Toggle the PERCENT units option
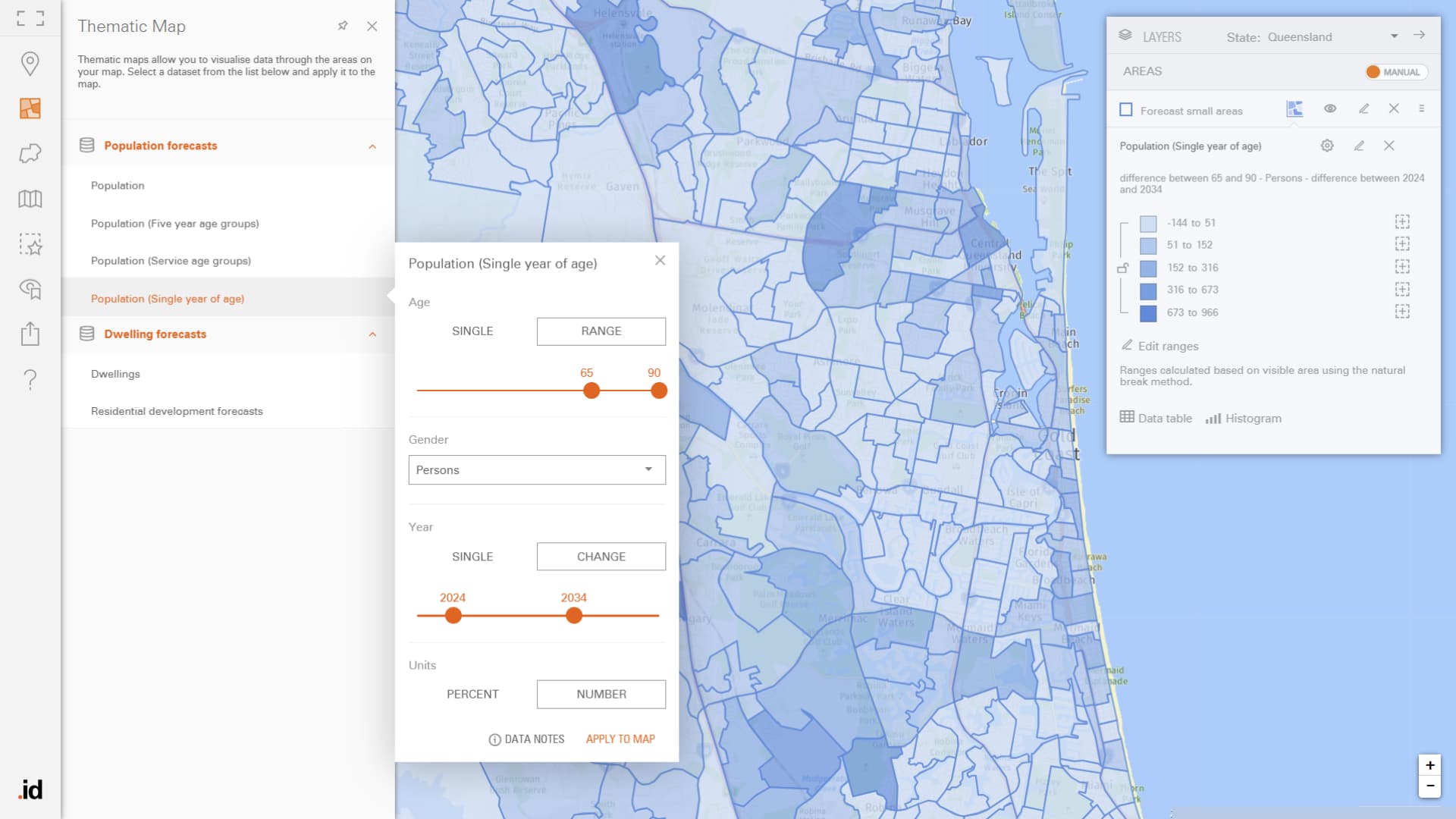 (x=472, y=694)
